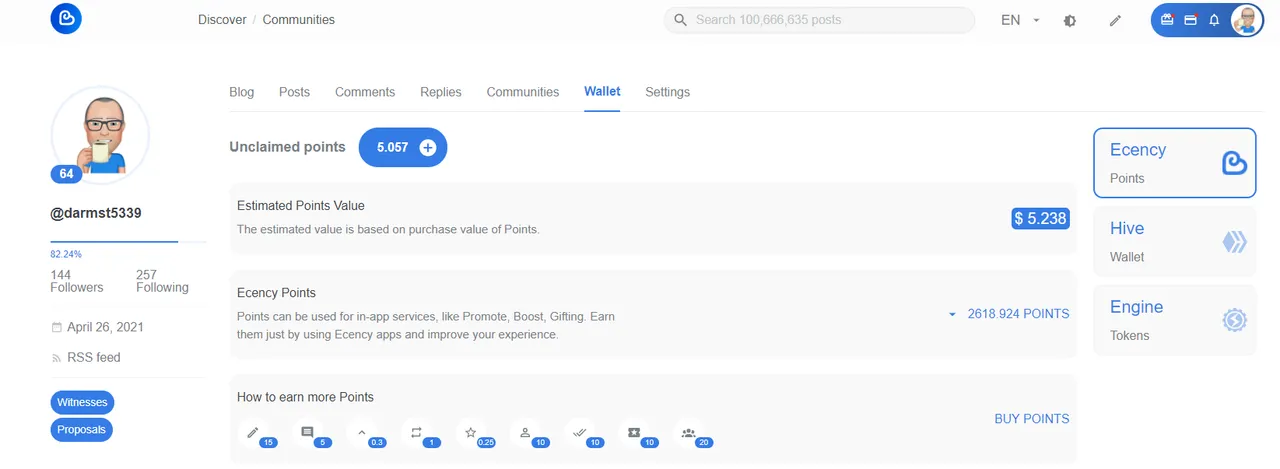This screenshot has width=1280, height=469.
Task: Click the double check-mark icon worth 10 points
Action: [579, 432]
